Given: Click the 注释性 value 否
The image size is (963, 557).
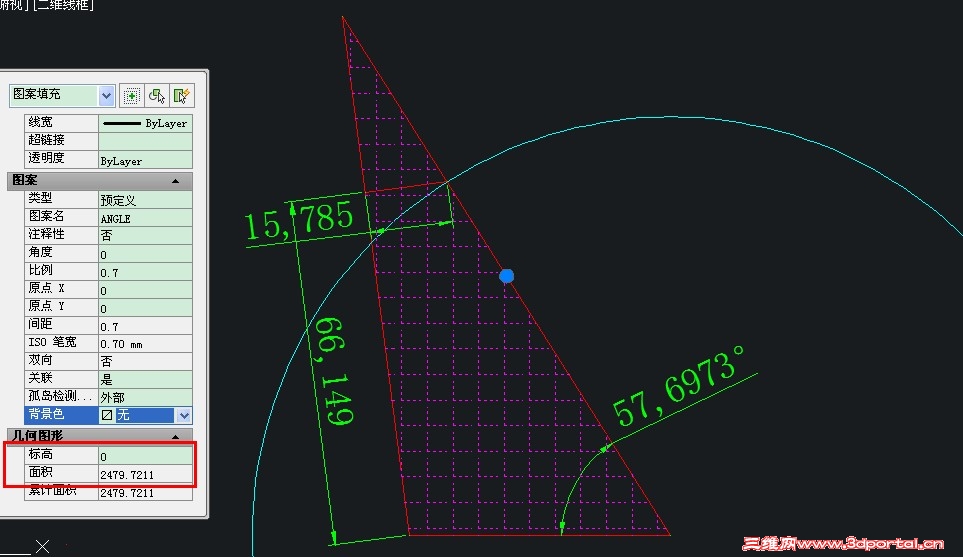Looking at the screenshot, I should tap(146, 235).
